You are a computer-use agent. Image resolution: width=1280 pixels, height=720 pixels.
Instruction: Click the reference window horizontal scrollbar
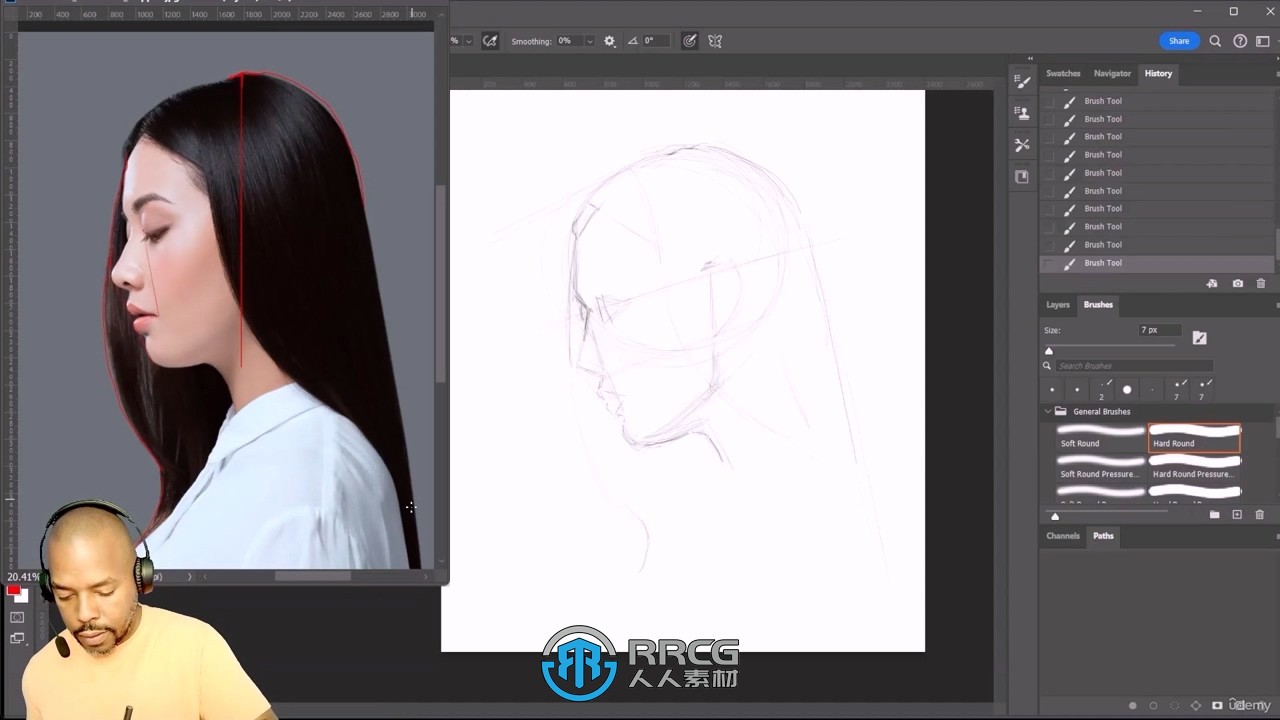click(x=312, y=576)
